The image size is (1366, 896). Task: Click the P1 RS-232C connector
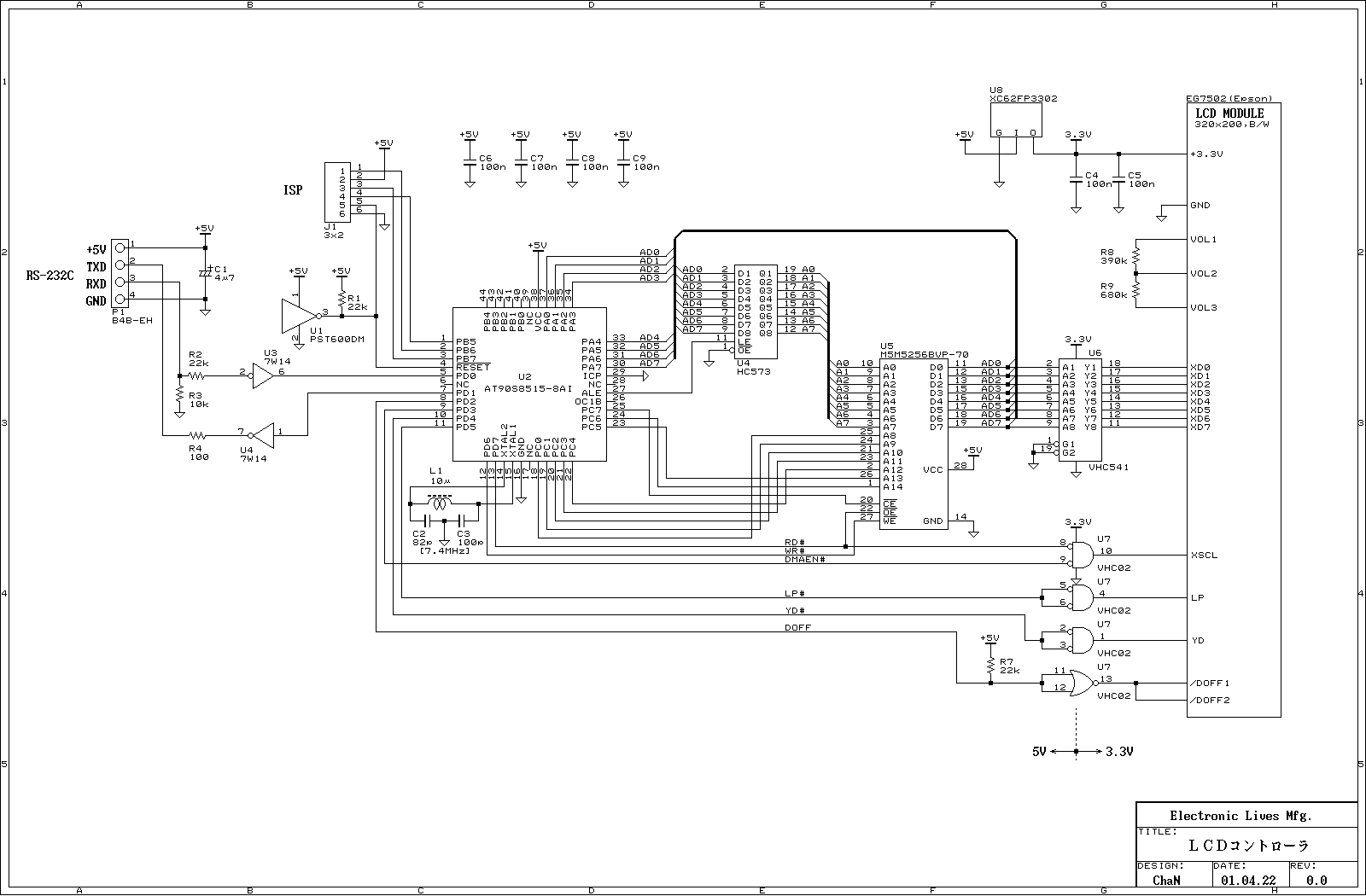[120, 274]
